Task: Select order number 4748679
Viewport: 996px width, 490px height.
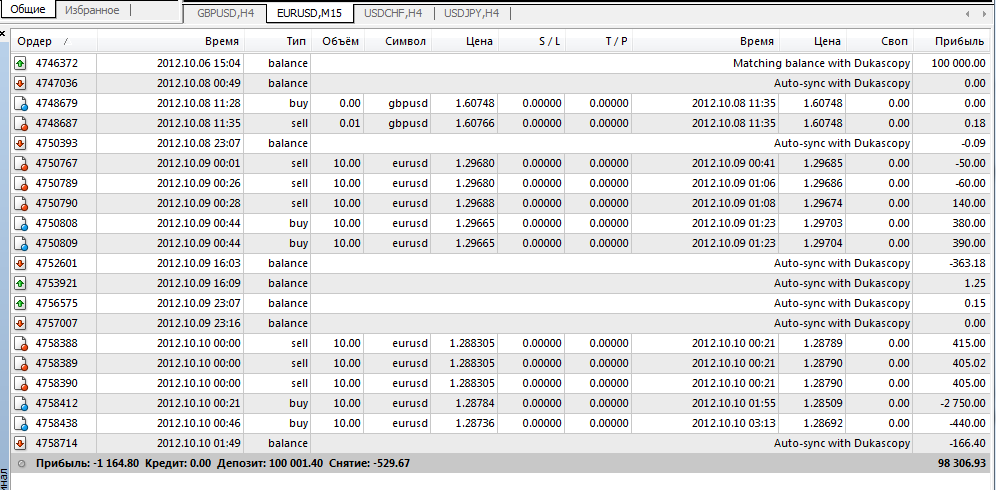Action: (57, 104)
